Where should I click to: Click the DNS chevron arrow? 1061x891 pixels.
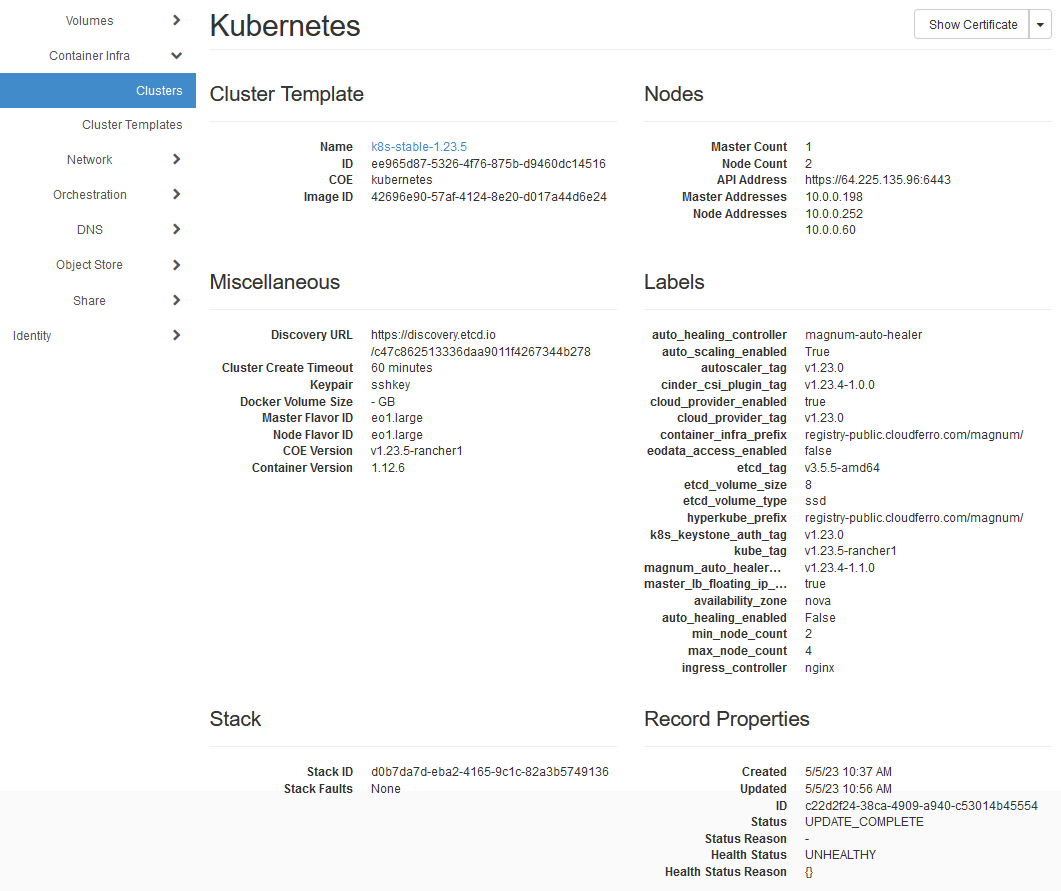pyautogui.click(x=176, y=229)
